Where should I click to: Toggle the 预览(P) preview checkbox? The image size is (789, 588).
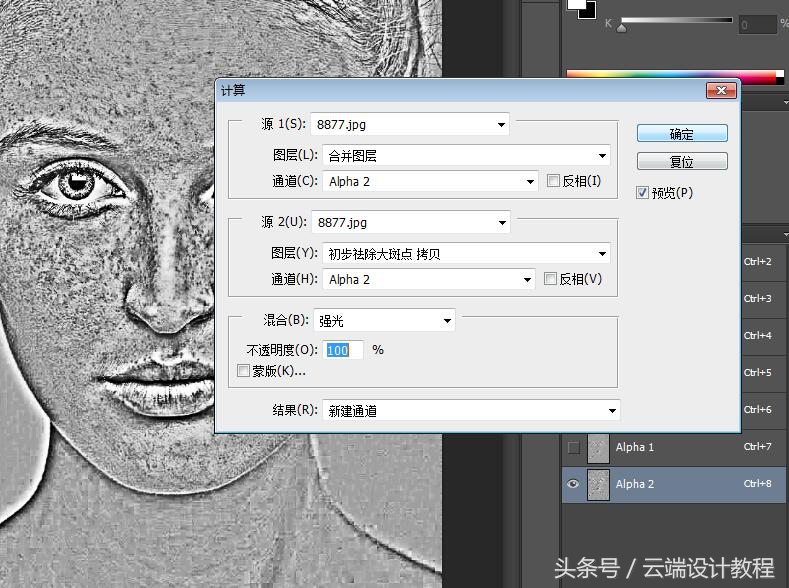[x=642, y=193]
